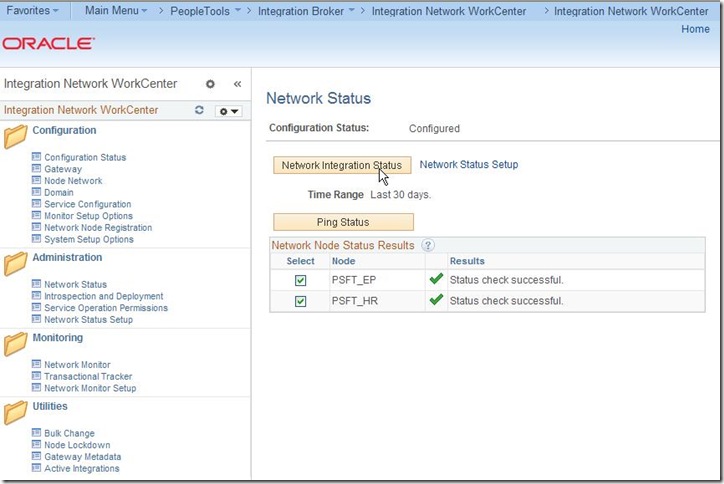
Task: Click the Administration folder icon
Action: click(x=15, y=263)
